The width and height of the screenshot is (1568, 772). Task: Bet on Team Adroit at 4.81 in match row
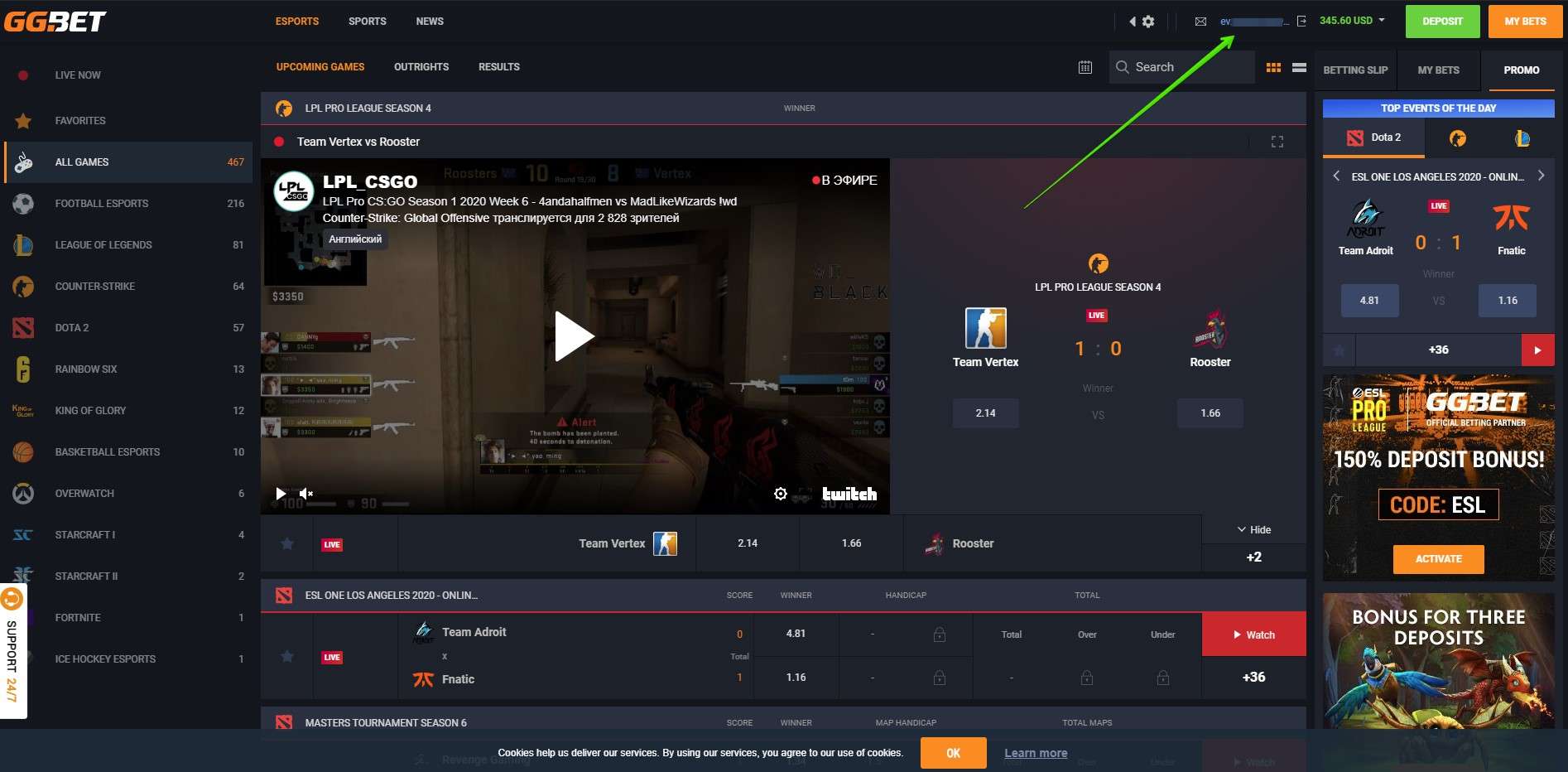point(796,634)
